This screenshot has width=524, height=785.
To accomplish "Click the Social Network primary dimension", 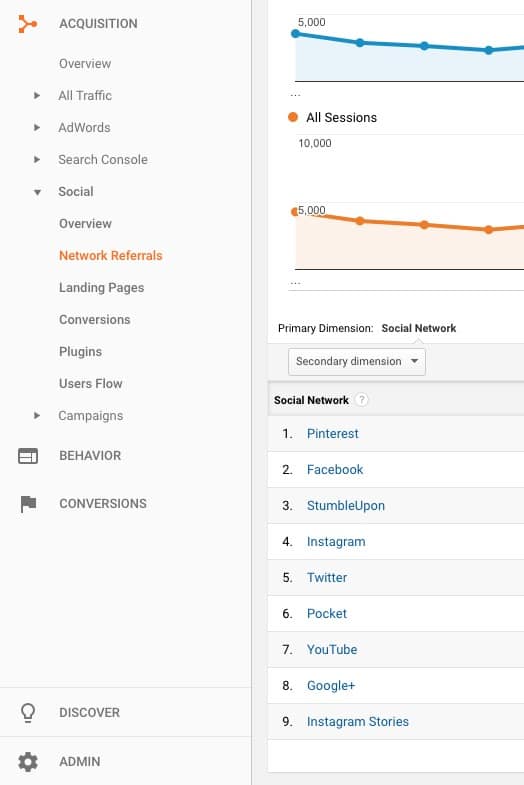I will coord(419,328).
